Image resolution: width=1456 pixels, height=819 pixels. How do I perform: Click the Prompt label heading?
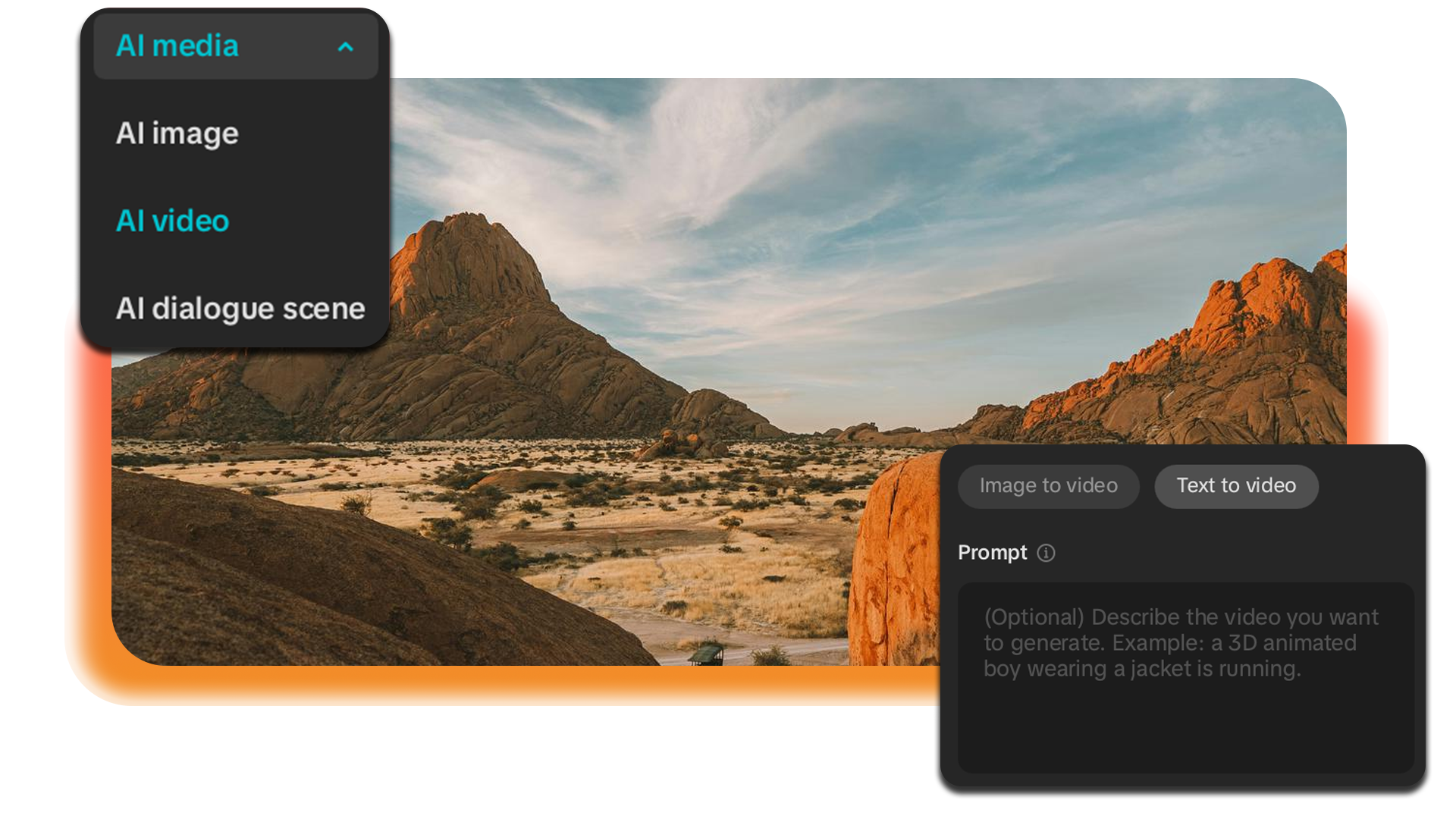tap(992, 553)
